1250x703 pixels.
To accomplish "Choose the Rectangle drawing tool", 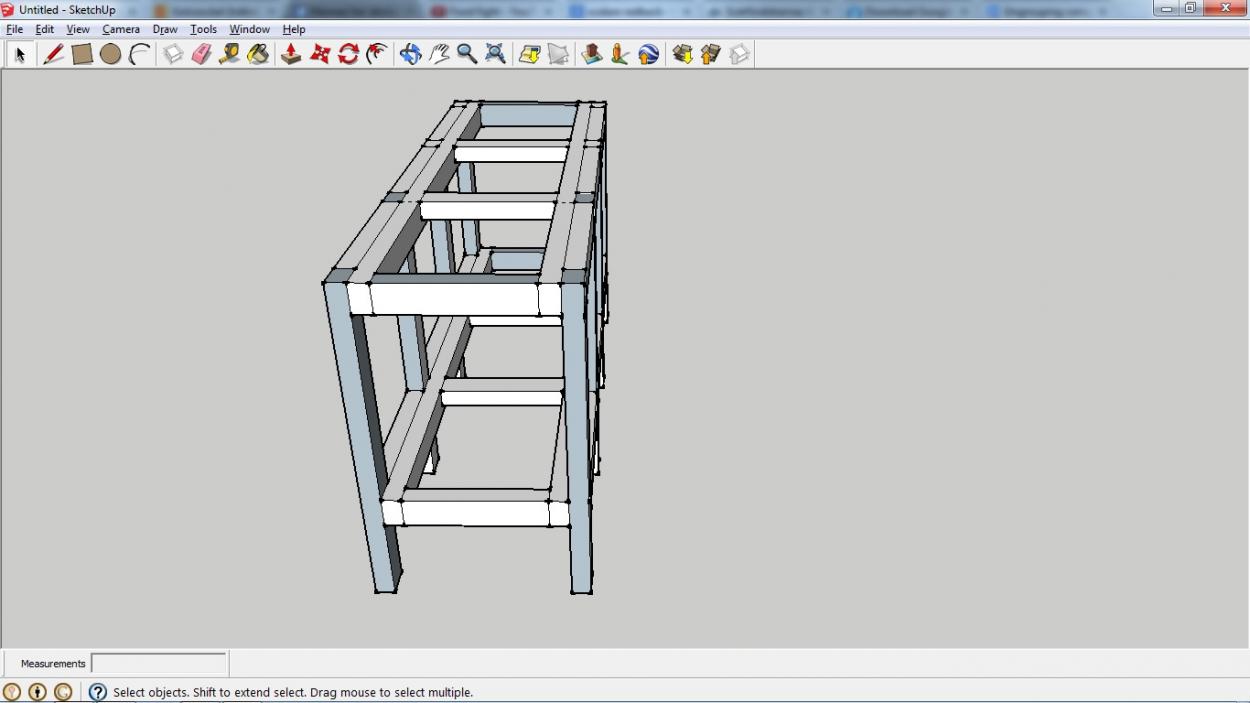I will click(x=82, y=55).
